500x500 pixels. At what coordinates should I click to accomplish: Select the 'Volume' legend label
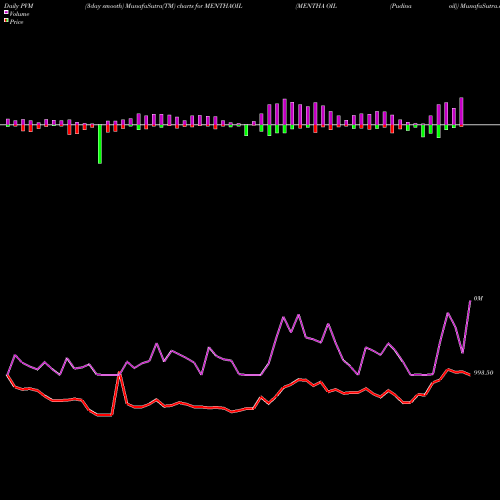[19, 14]
